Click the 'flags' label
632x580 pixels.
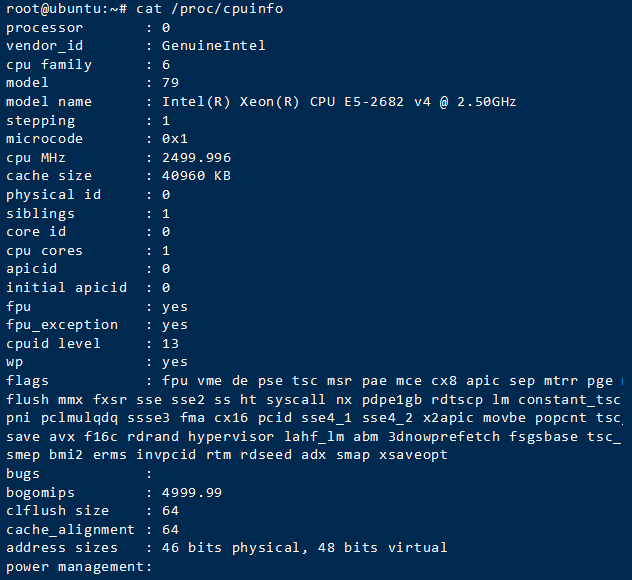[x=27, y=381]
